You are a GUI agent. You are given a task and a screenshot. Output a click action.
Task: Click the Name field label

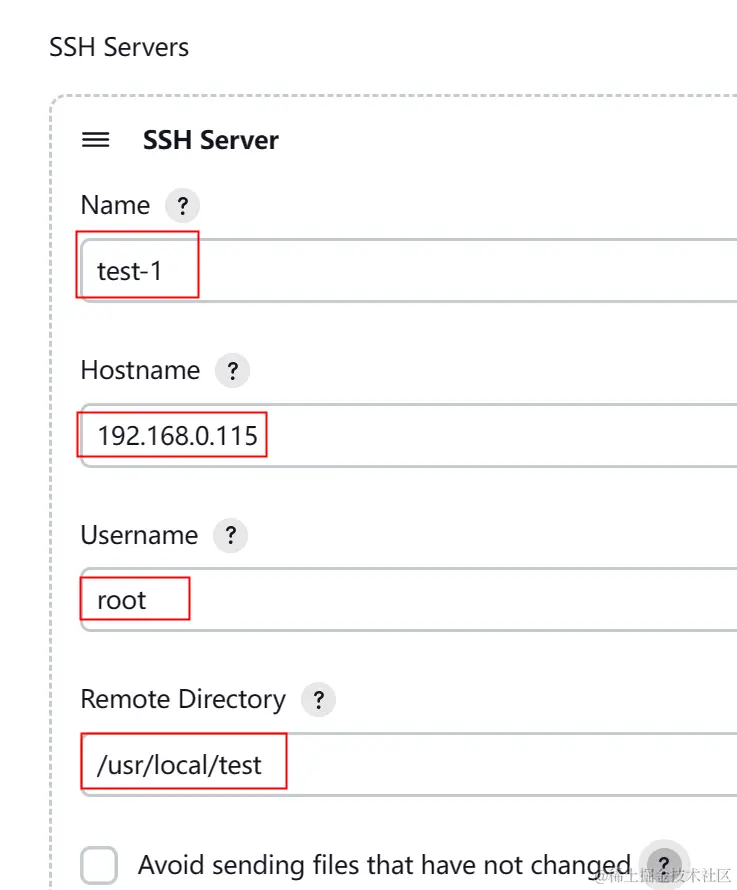(115, 205)
